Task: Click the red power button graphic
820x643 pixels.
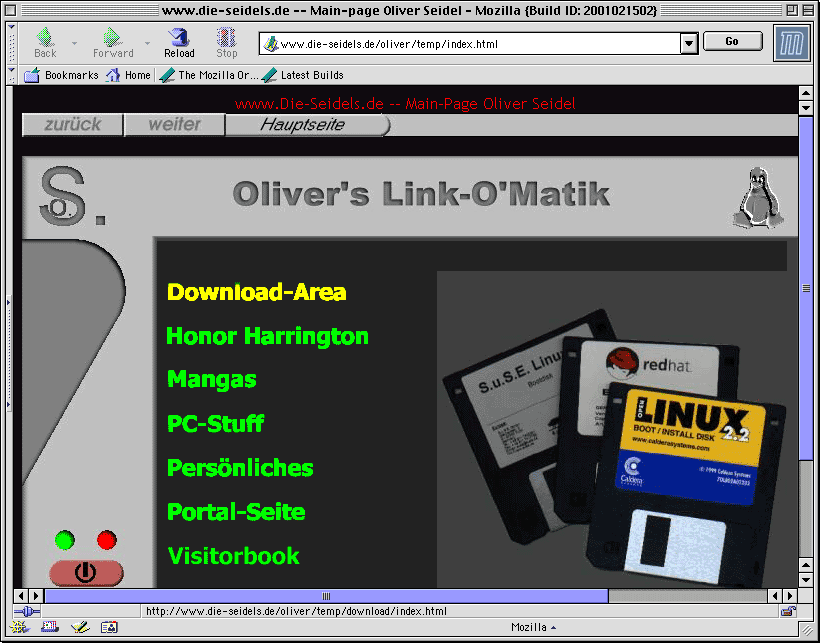Action: (x=86, y=573)
